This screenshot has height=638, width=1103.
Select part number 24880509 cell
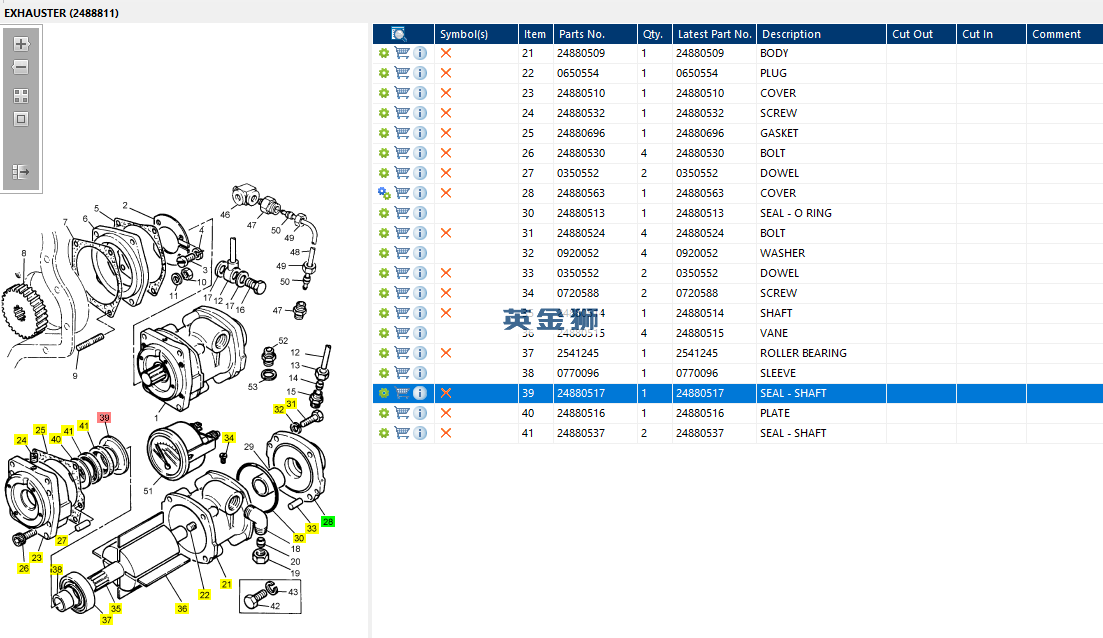[581, 53]
